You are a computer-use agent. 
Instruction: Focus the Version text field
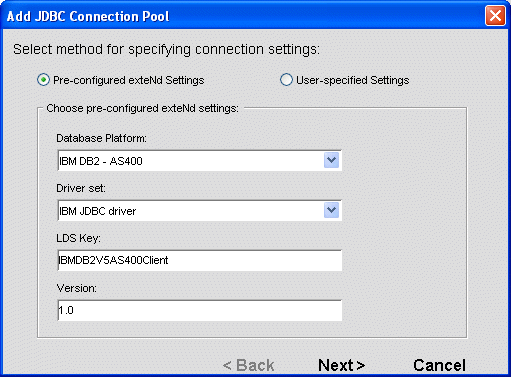click(200, 310)
